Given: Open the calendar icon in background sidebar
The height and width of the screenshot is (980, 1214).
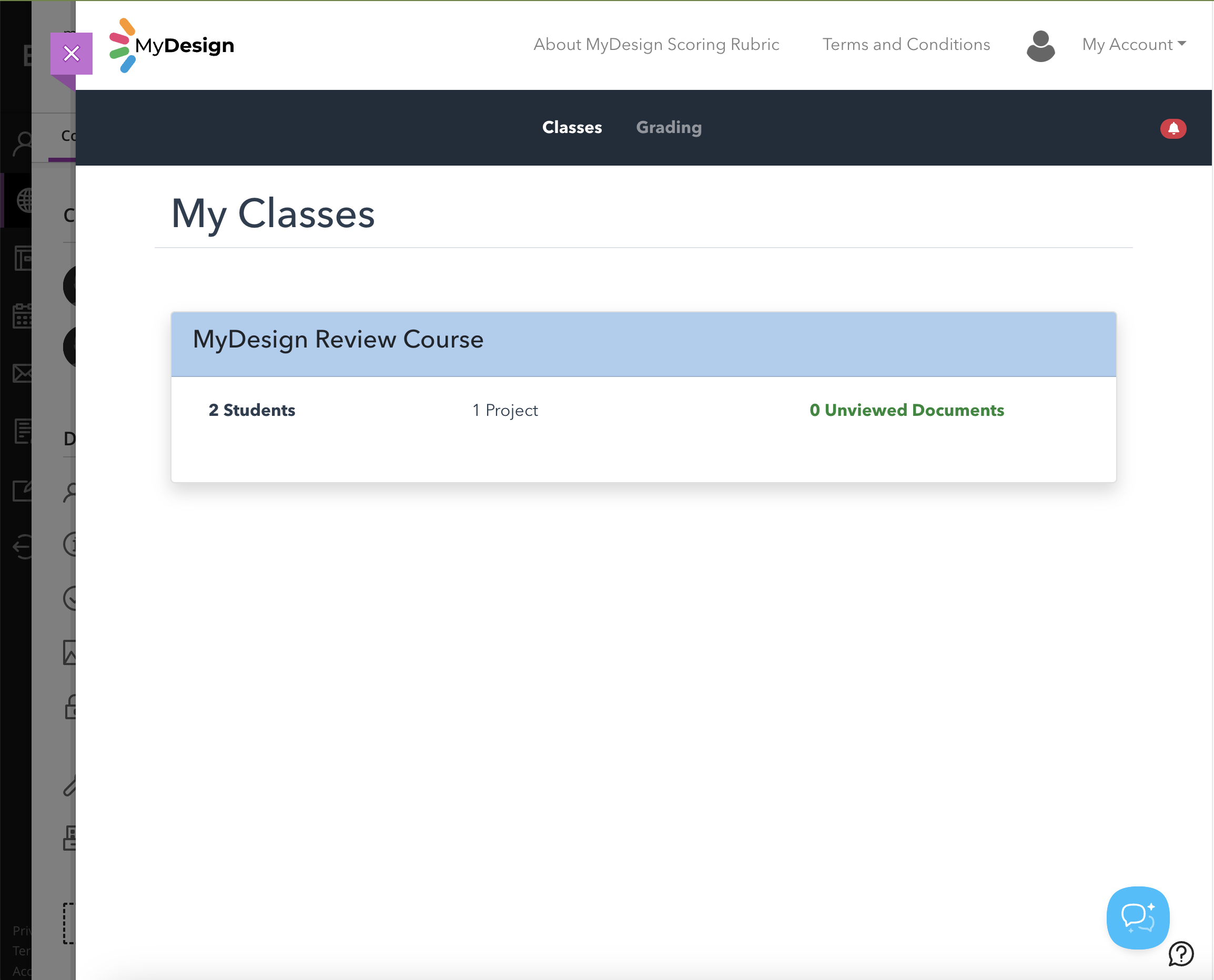Looking at the screenshot, I should click(x=23, y=316).
